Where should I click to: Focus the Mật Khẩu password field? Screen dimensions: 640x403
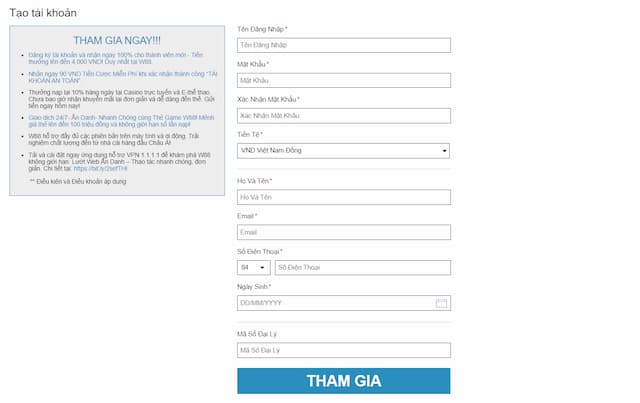coord(344,80)
